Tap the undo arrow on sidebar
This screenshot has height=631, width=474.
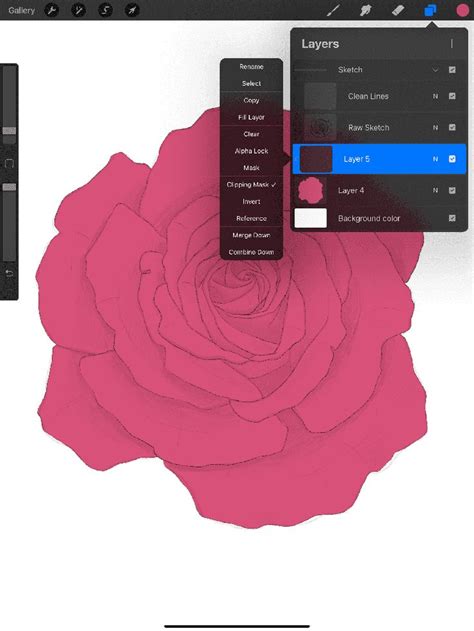coord(9,274)
